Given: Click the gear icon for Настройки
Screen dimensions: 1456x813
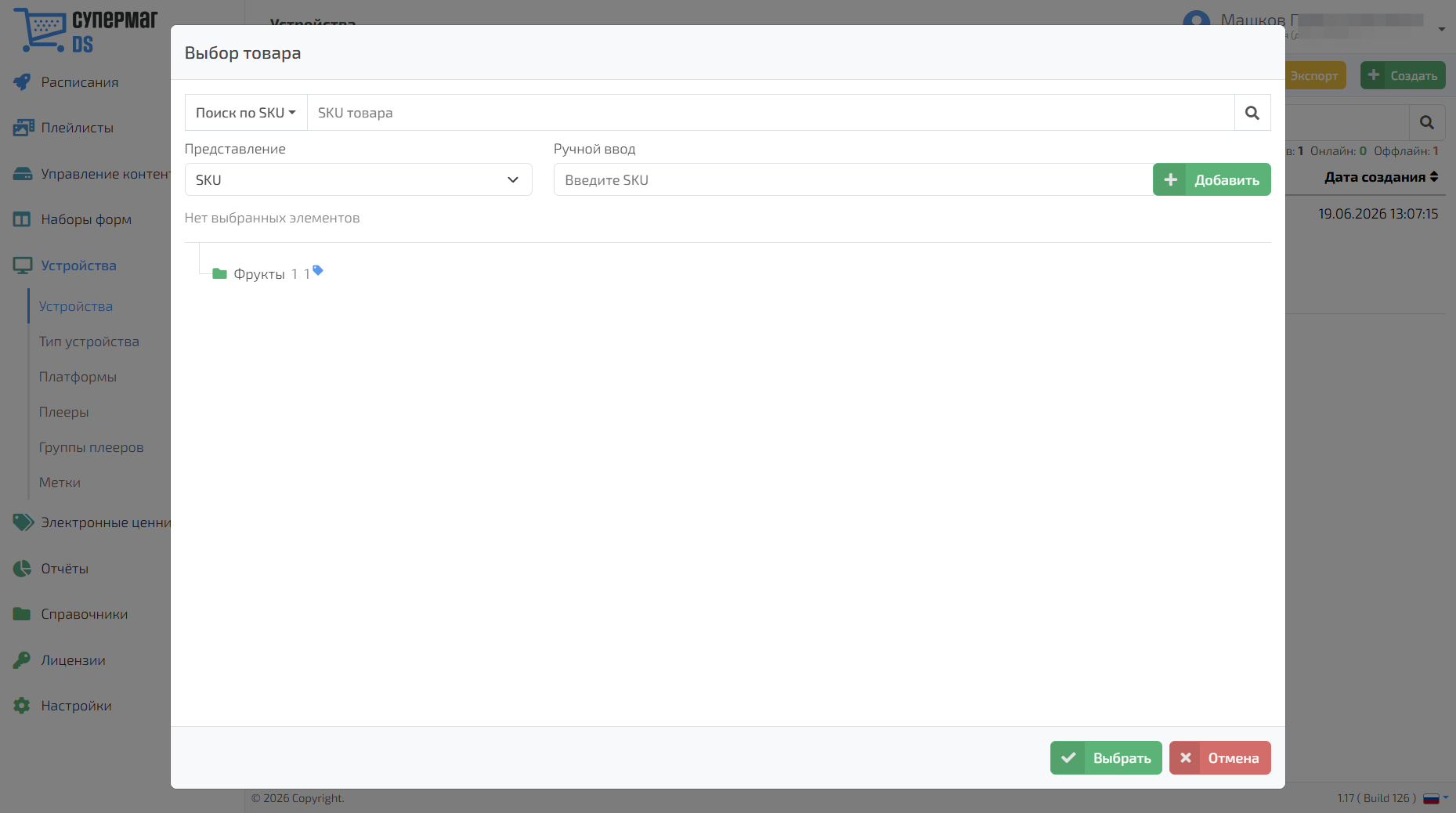Looking at the screenshot, I should pyautogui.click(x=22, y=706).
